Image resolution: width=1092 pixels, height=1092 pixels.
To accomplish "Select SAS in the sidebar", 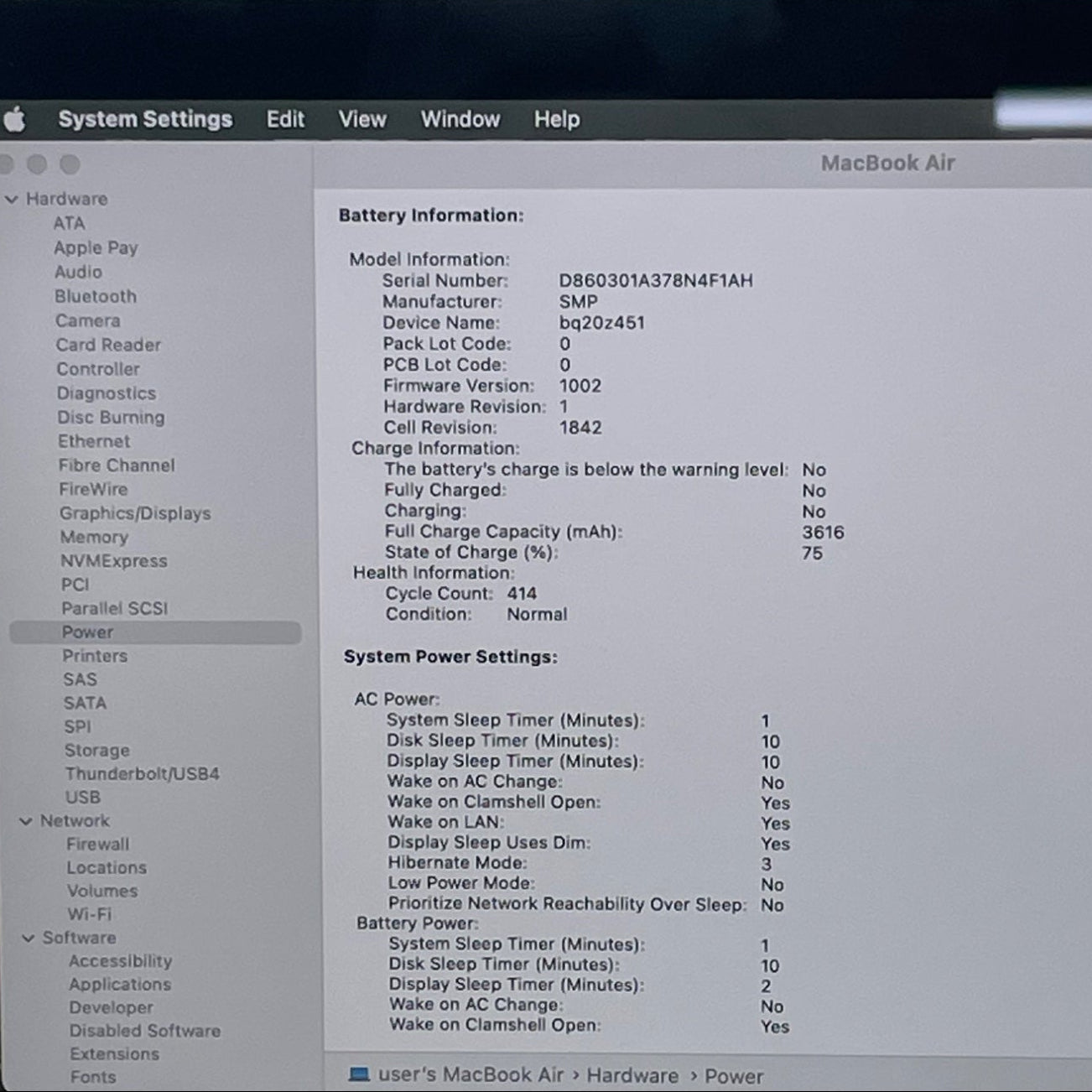I will click(80, 679).
